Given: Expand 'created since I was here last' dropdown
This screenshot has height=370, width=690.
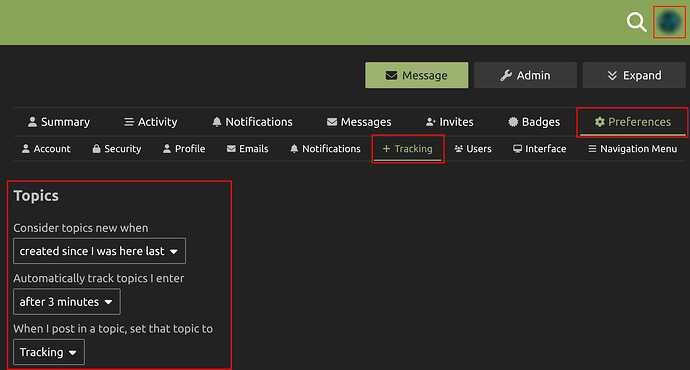Looking at the screenshot, I should click(99, 251).
